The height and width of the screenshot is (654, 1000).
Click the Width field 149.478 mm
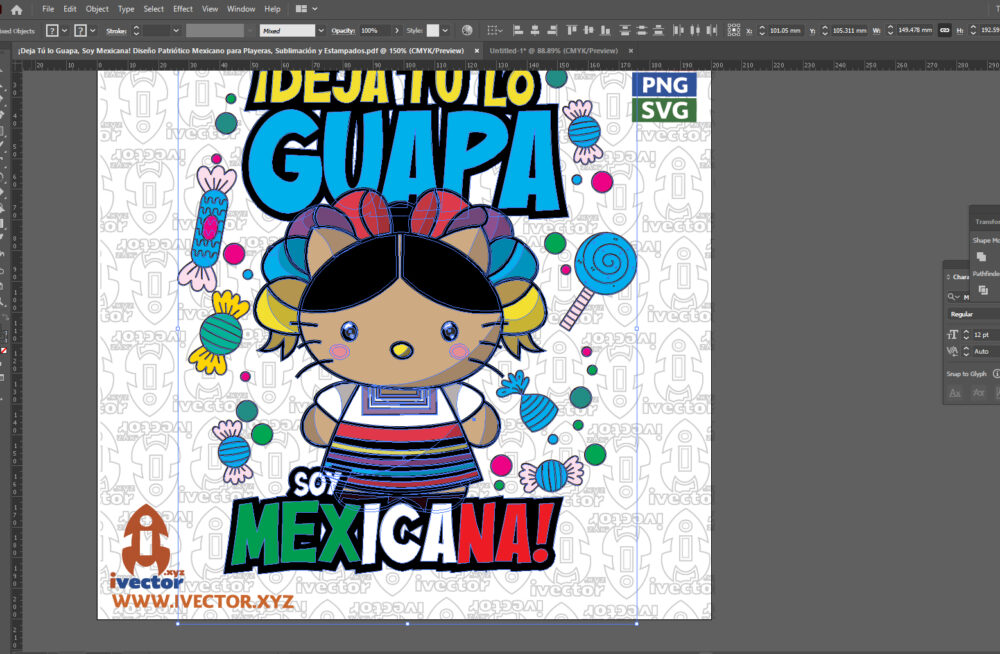(915, 31)
